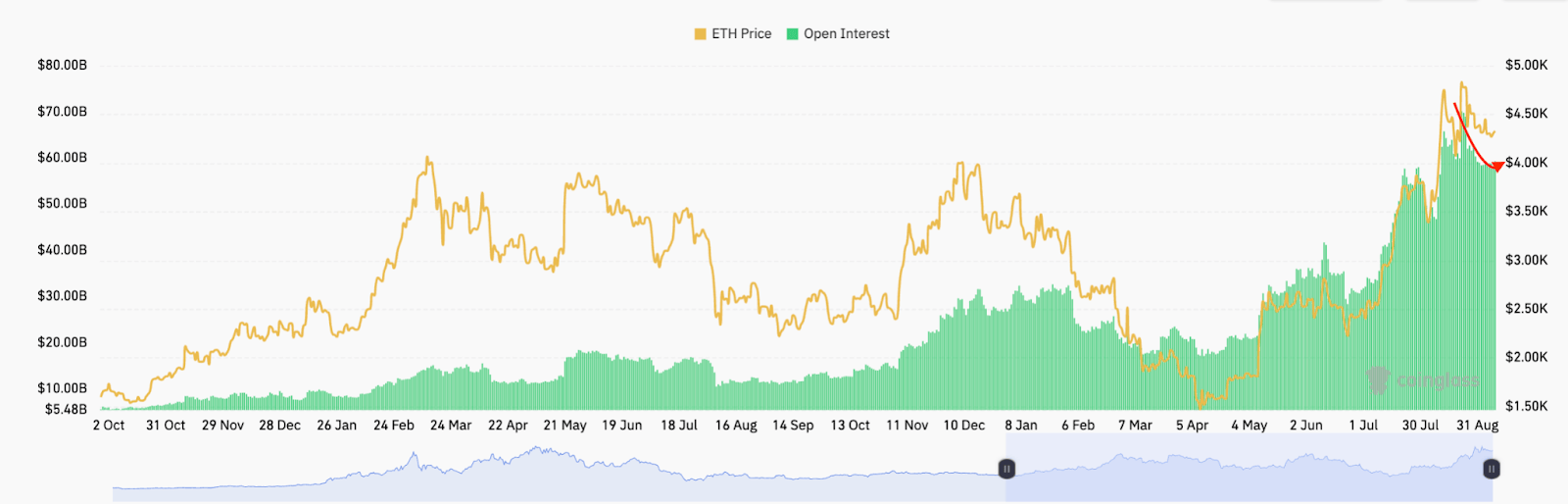Click the red arrowhead on the chart

point(1496,167)
